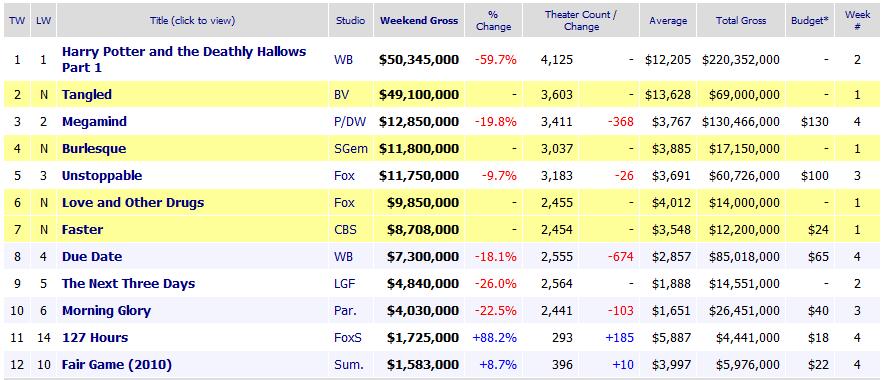View The Next Three Days page
This screenshot has height=380, width=884.
pos(129,284)
